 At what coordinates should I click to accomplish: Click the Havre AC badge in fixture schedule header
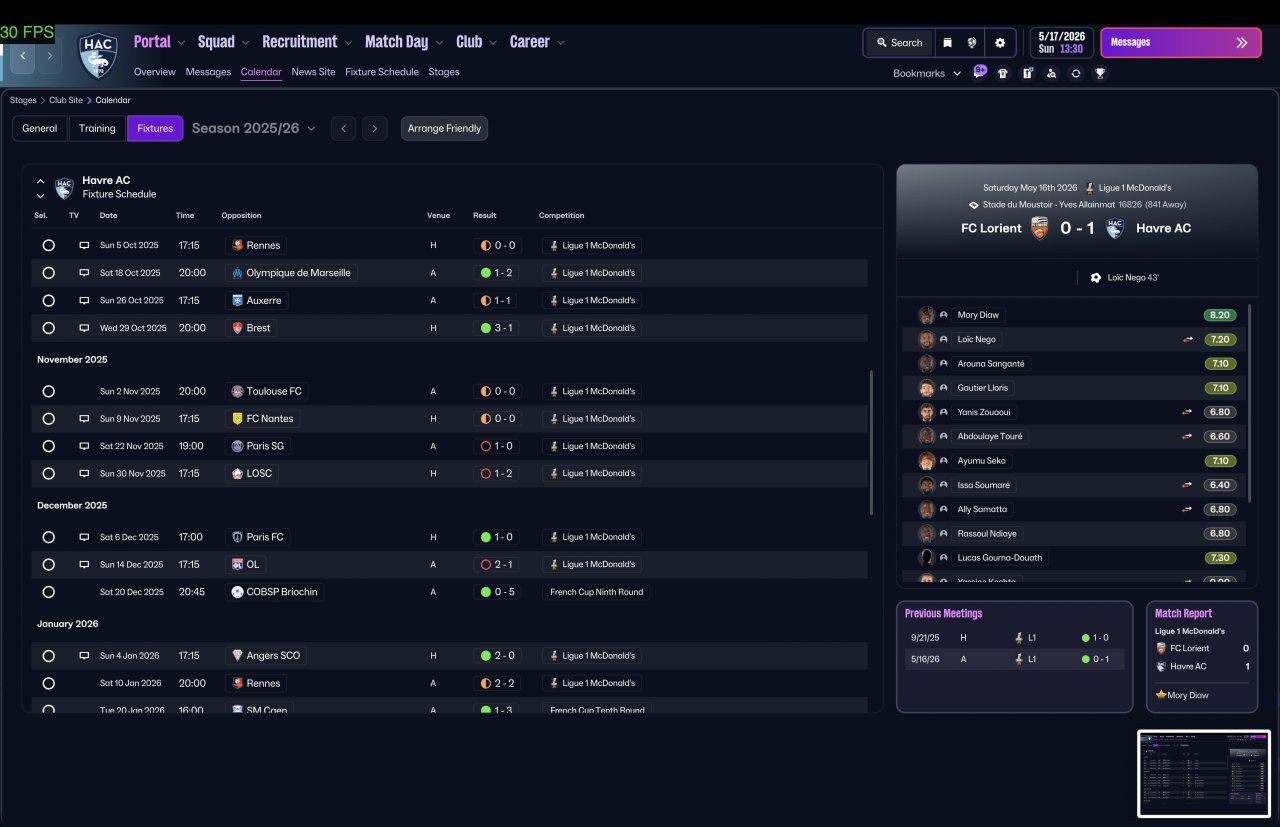click(x=64, y=187)
